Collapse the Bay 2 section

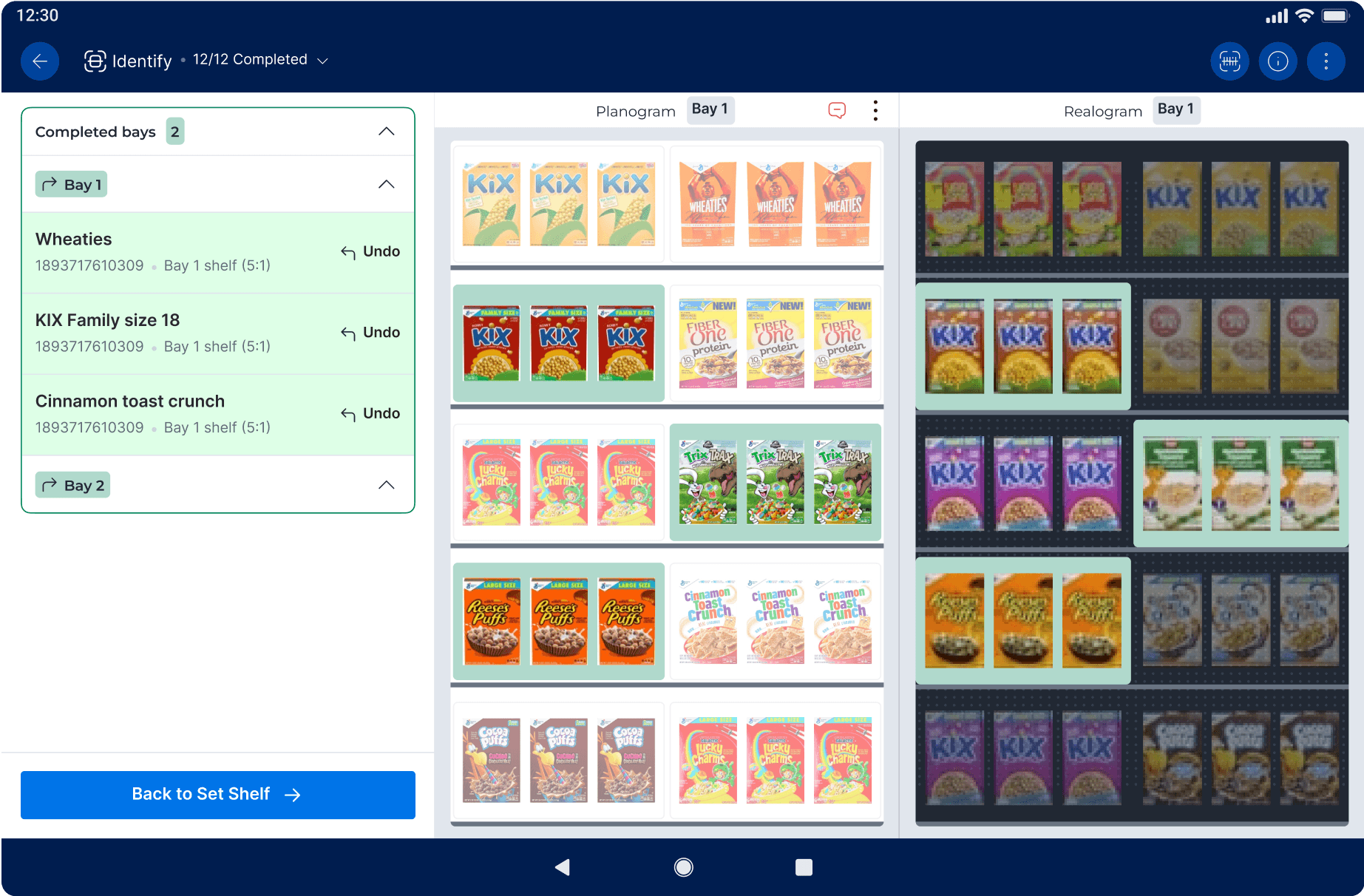tap(387, 485)
